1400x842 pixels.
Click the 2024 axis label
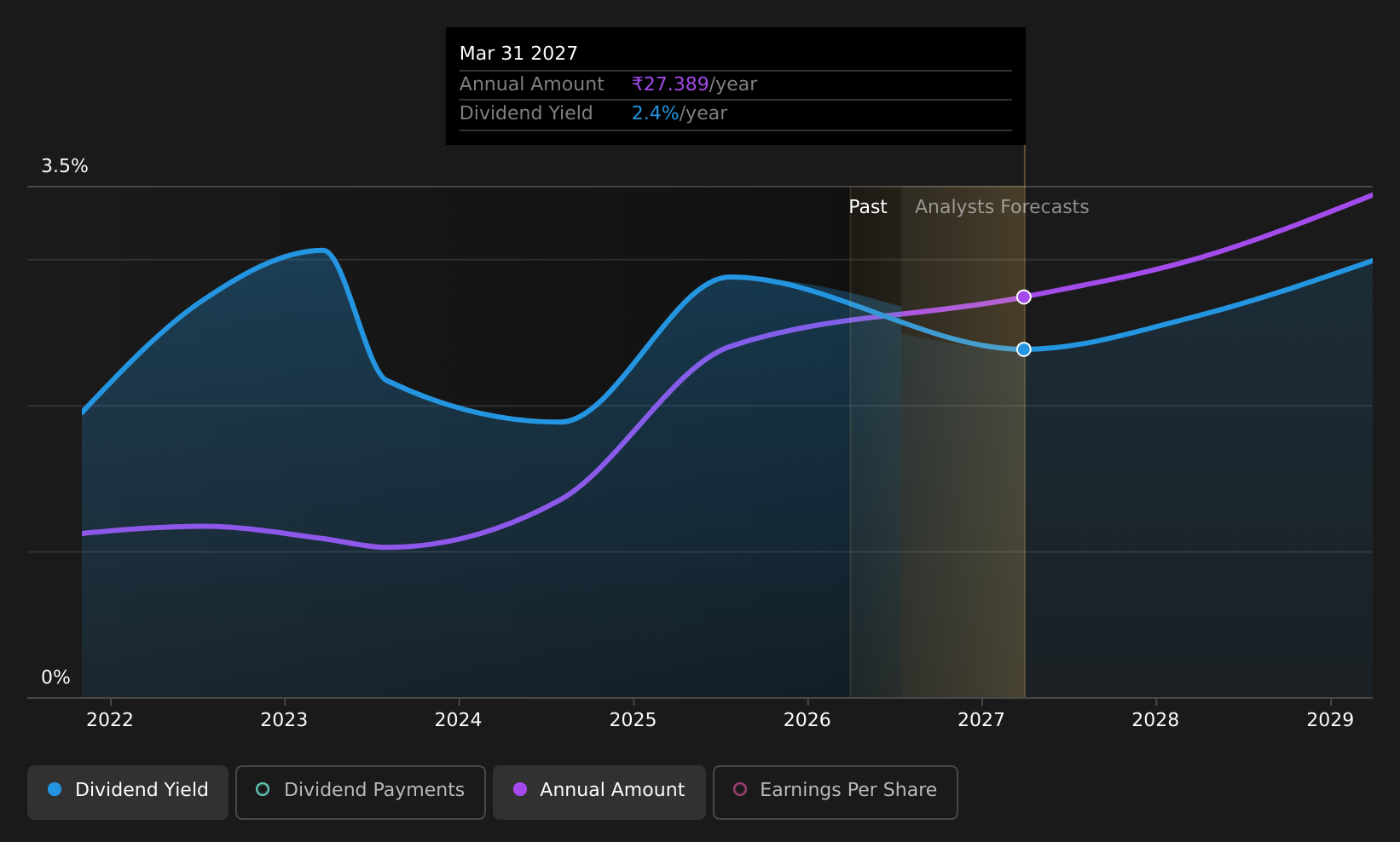click(x=459, y=720)
